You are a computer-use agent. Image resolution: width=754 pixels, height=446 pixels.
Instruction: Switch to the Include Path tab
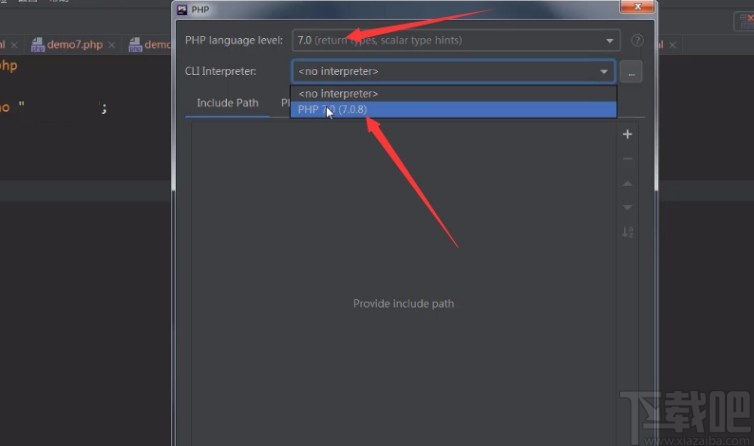(227, 103)
